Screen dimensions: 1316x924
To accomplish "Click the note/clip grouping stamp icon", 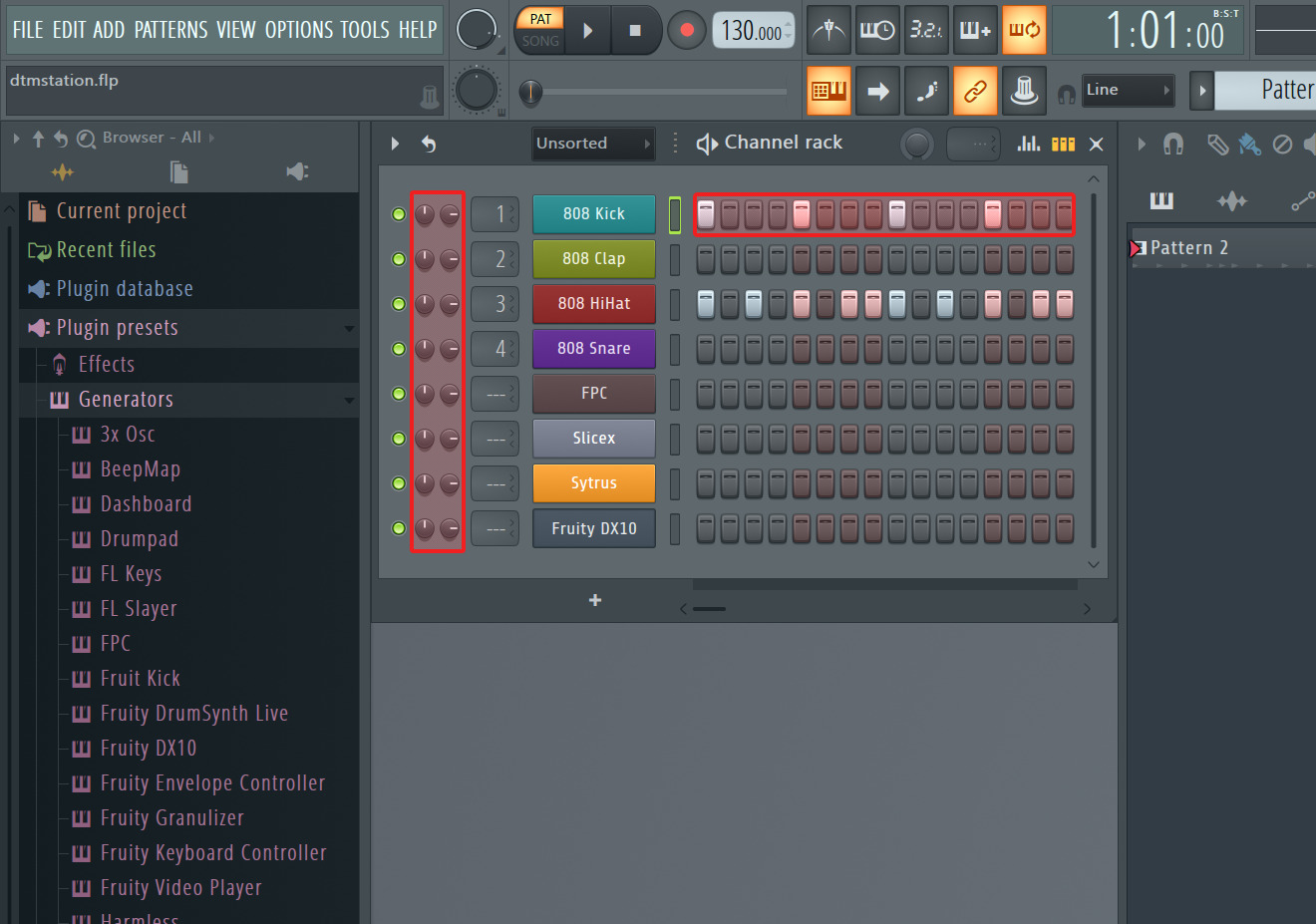I will 1024,92.
